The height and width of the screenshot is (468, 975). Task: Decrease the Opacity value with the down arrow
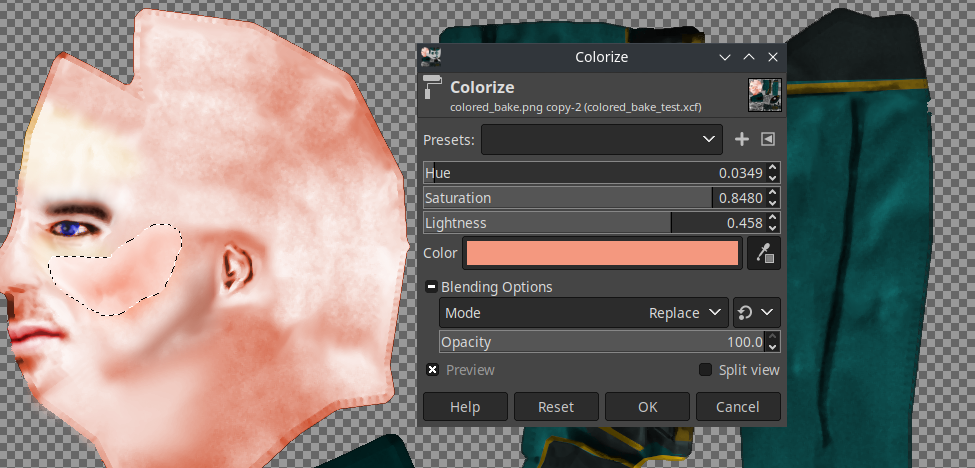[772, 347]
